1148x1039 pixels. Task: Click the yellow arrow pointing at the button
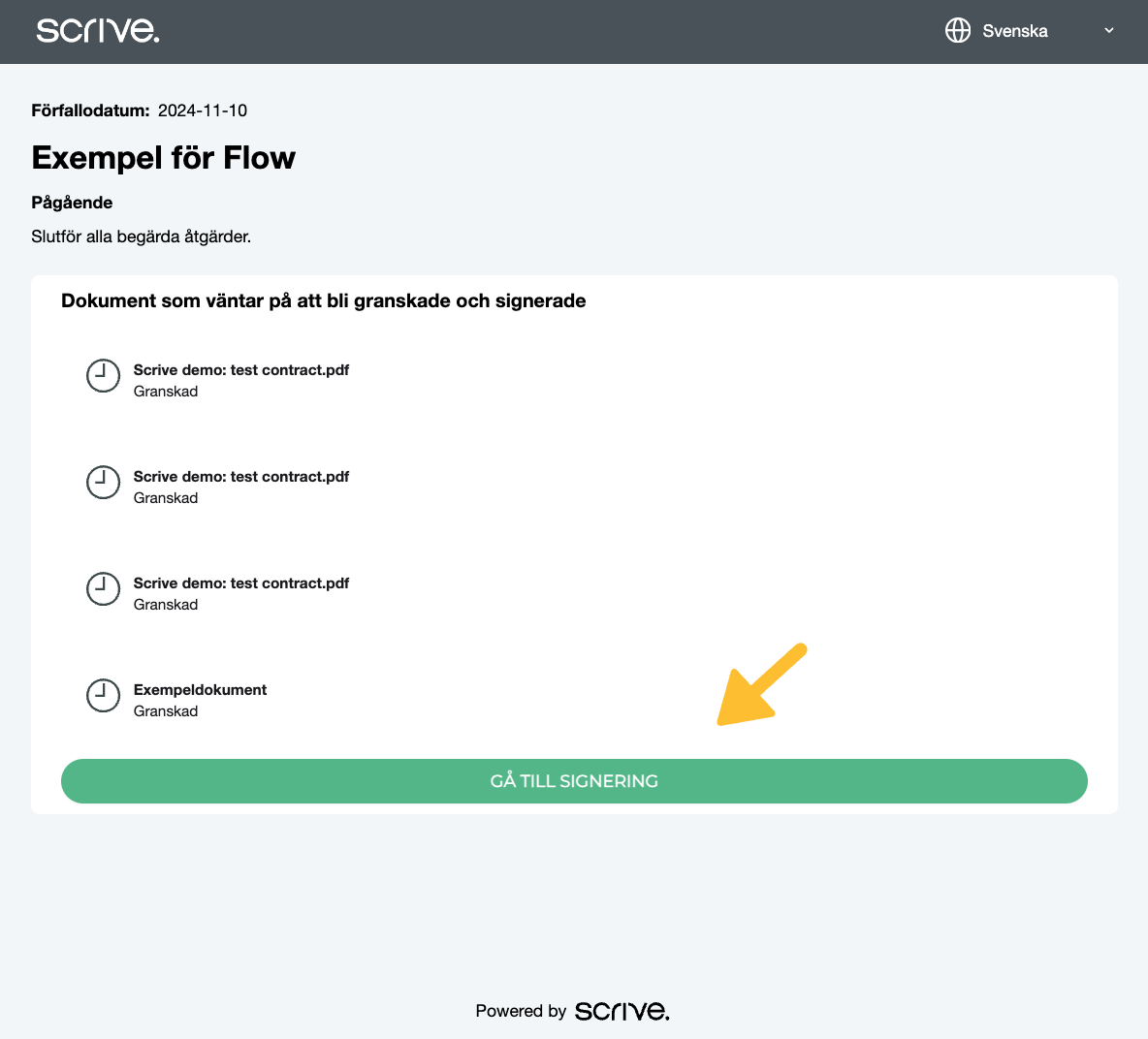point(759,686)
